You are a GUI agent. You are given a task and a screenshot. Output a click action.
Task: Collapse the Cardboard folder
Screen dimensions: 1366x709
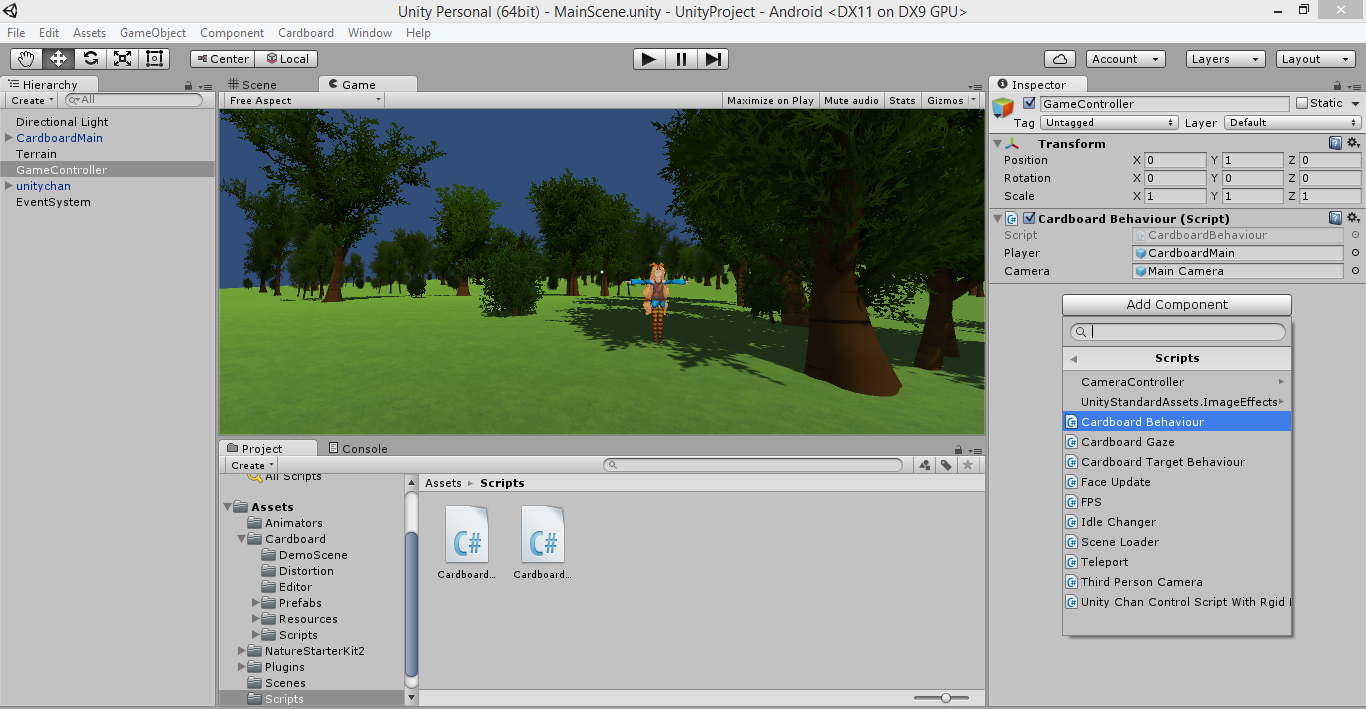242,539
